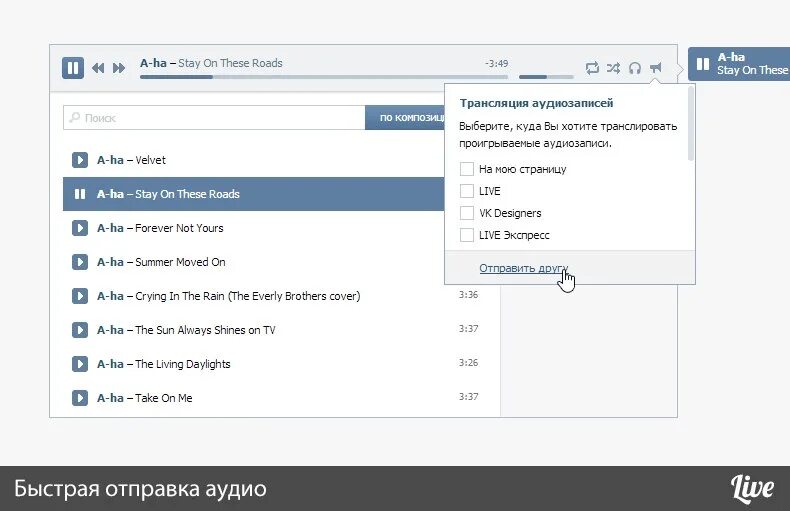Screen dimensions: 790x511
Task: Pause from the side mini player
Action: [x=702, y=64]
